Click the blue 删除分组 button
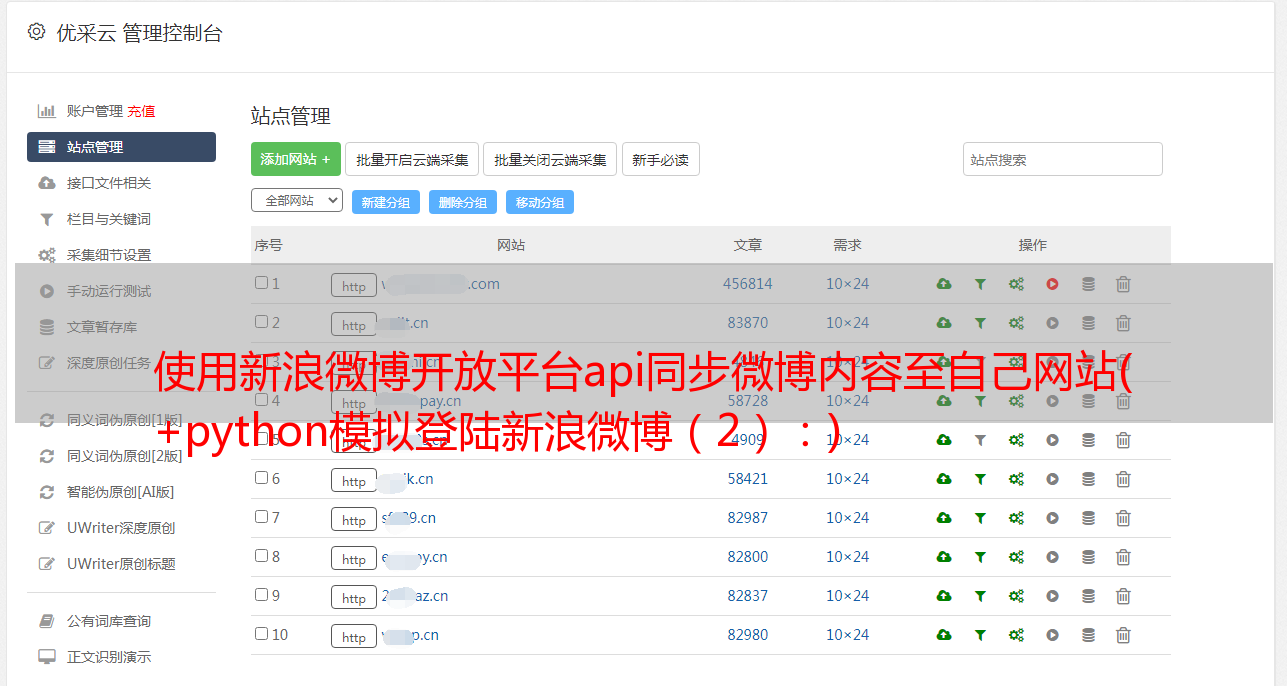This screenshot has width=1287, height=686. point(462,202)
